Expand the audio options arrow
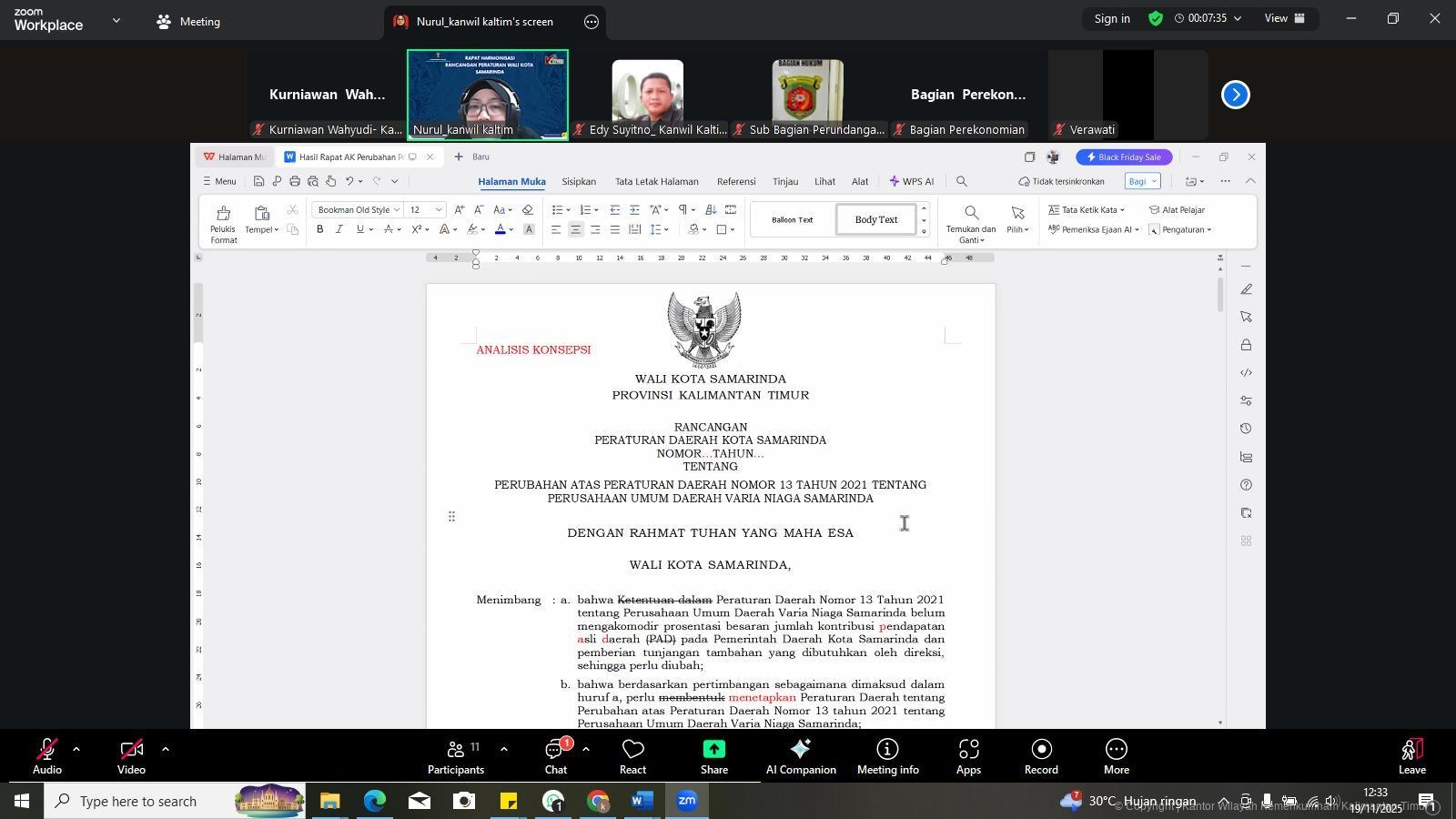 [x=76, y=749]
